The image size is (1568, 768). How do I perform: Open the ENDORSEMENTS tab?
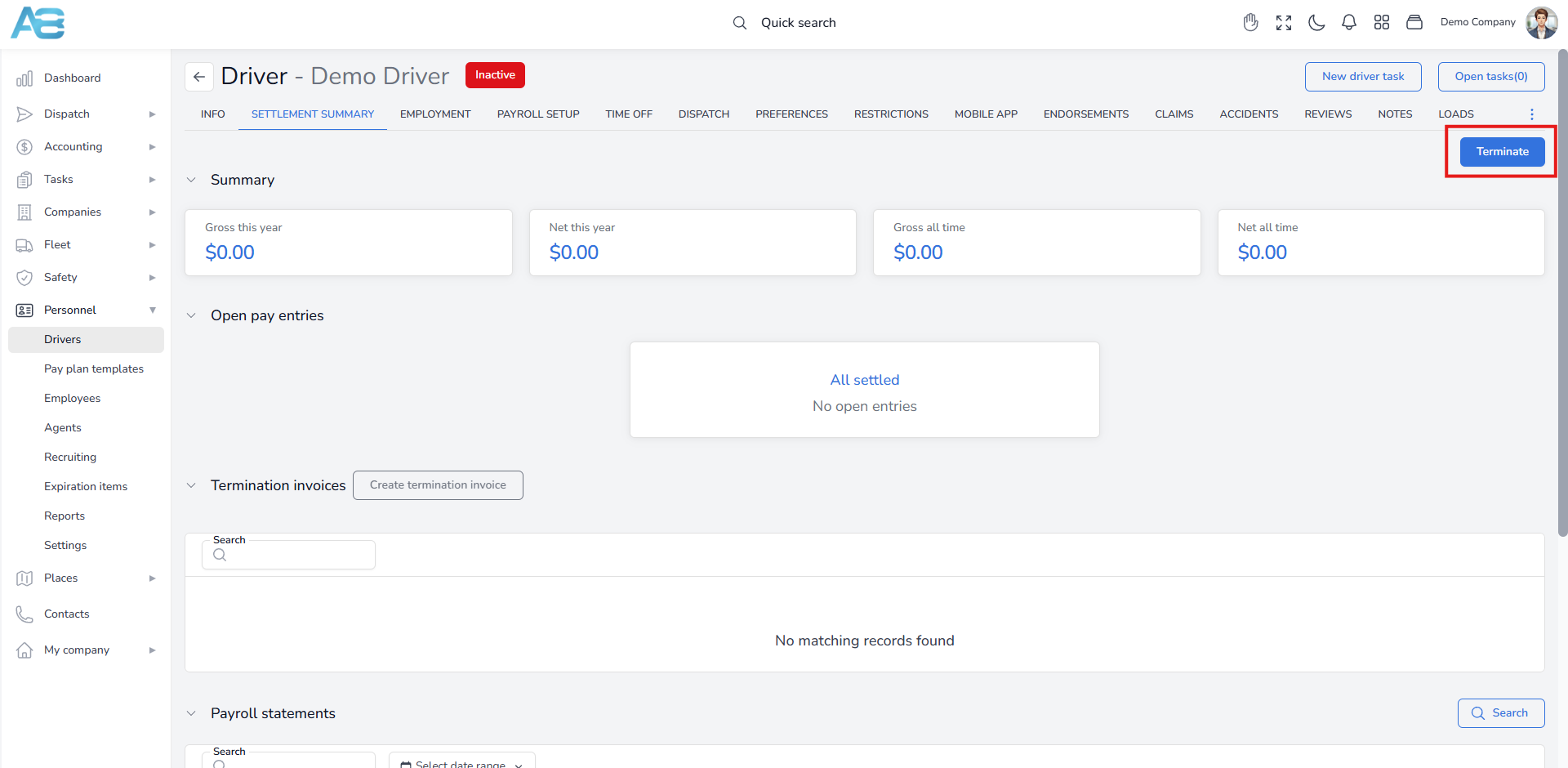tap(1085, 114)
